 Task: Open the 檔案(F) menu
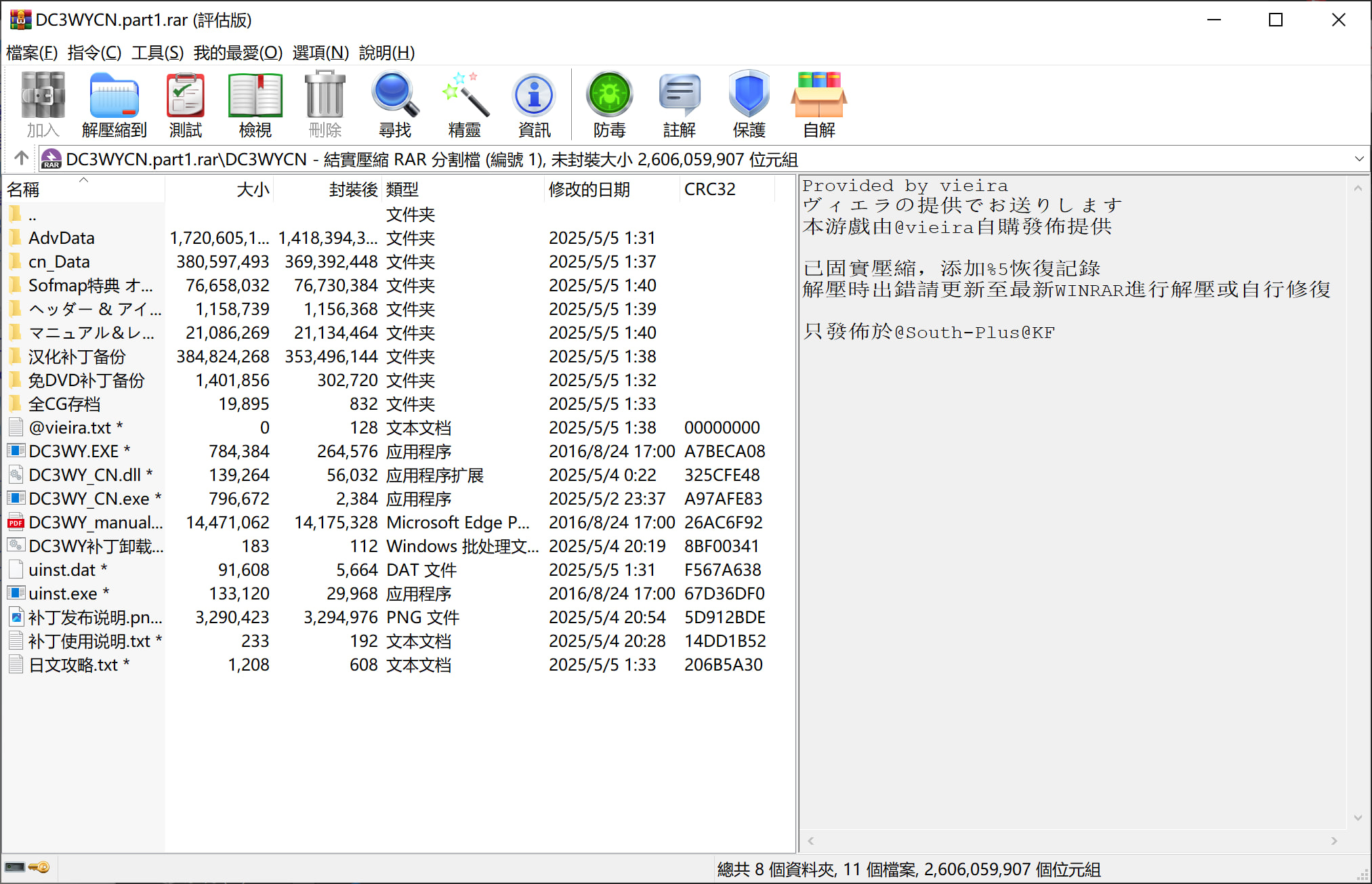coord(32,52)
